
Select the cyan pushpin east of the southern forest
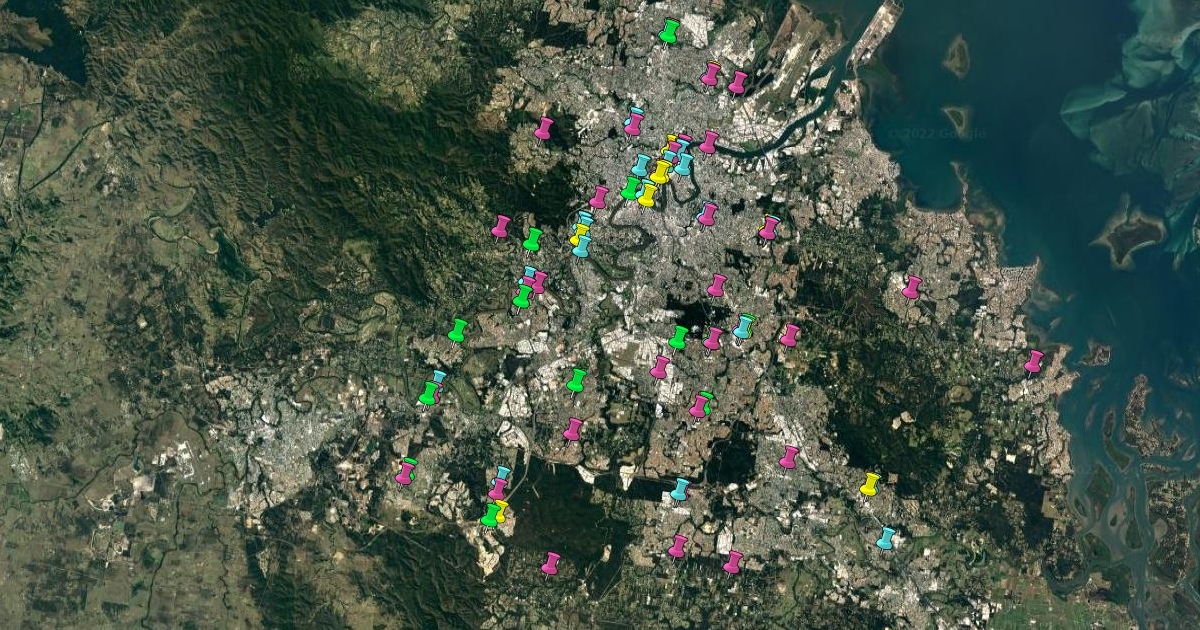(680, 490)
